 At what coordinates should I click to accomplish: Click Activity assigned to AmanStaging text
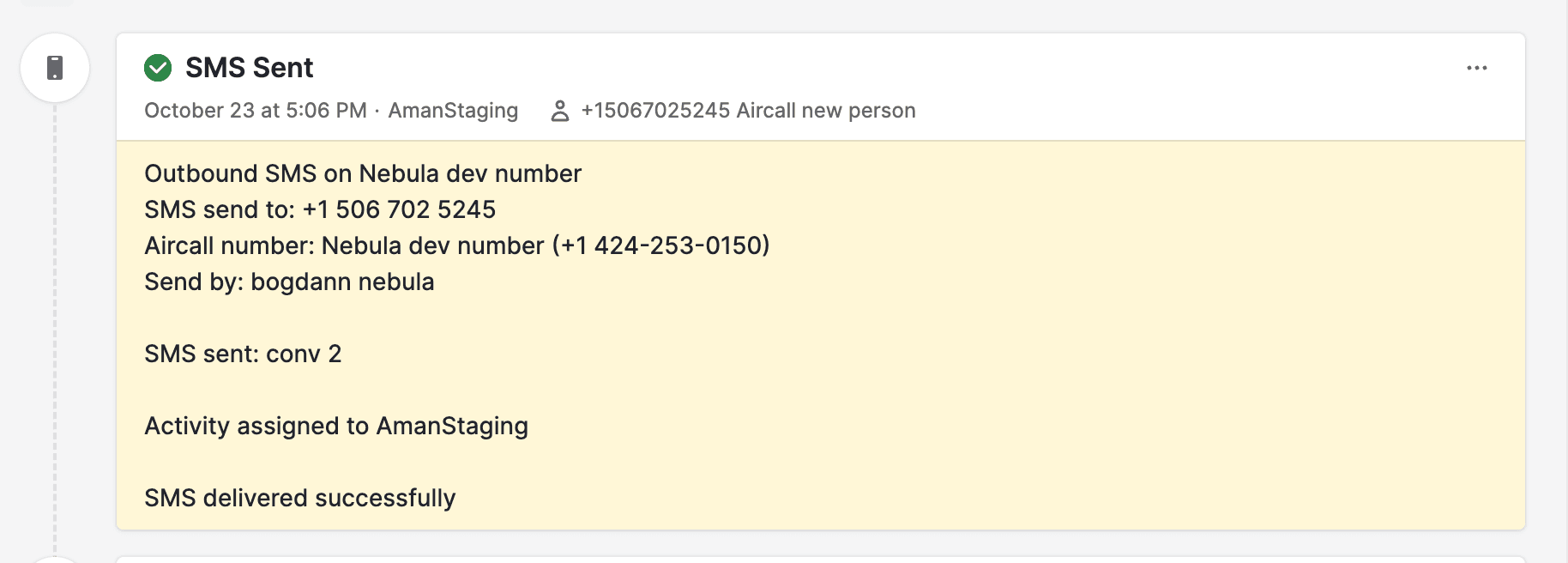tap(336, 427)
